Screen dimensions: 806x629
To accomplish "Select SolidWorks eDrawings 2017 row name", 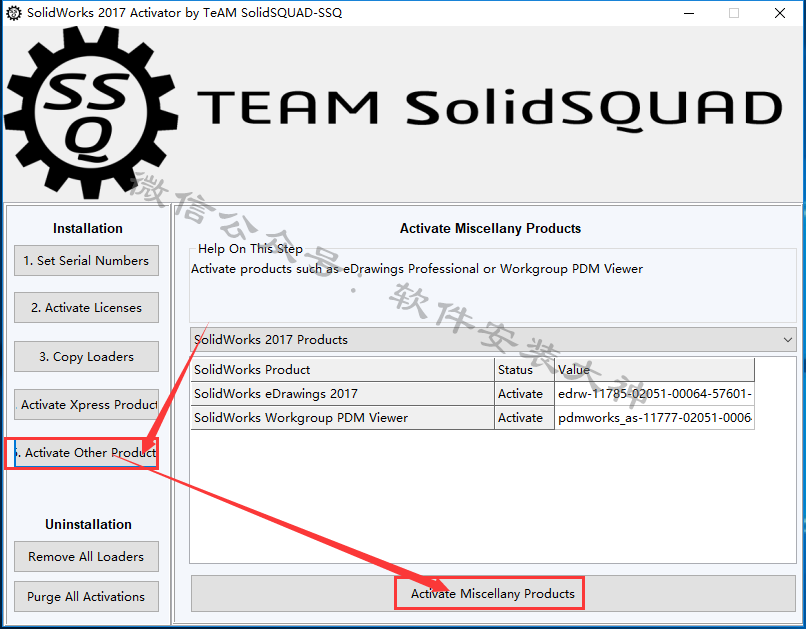I will click(342, 394).
